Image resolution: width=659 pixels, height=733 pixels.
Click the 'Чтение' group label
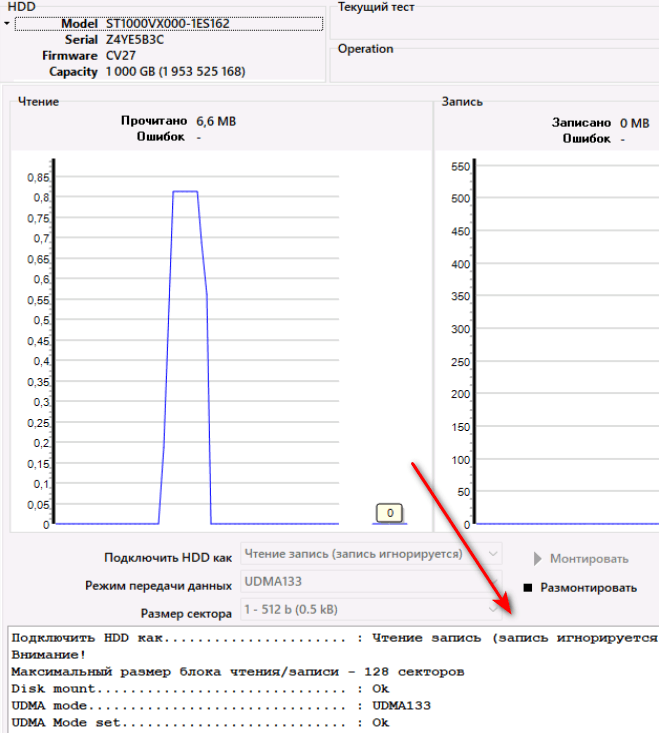38,102
